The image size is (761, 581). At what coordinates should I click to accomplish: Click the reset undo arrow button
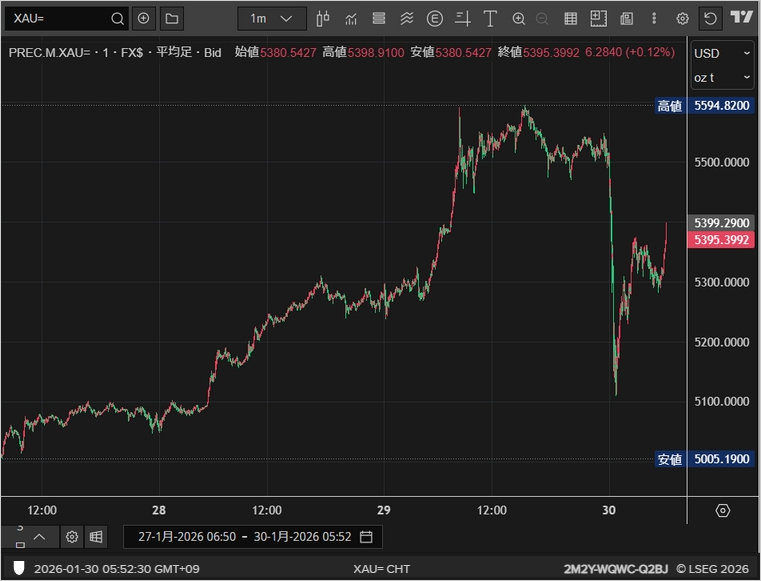tap(711, 18)
